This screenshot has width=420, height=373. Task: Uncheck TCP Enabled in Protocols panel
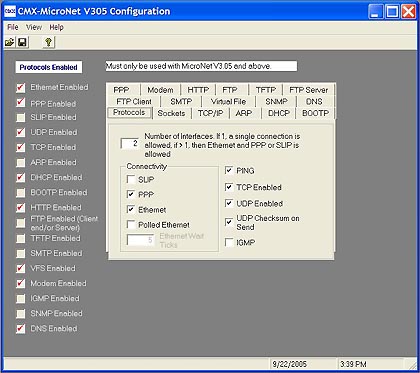[229, 187]
